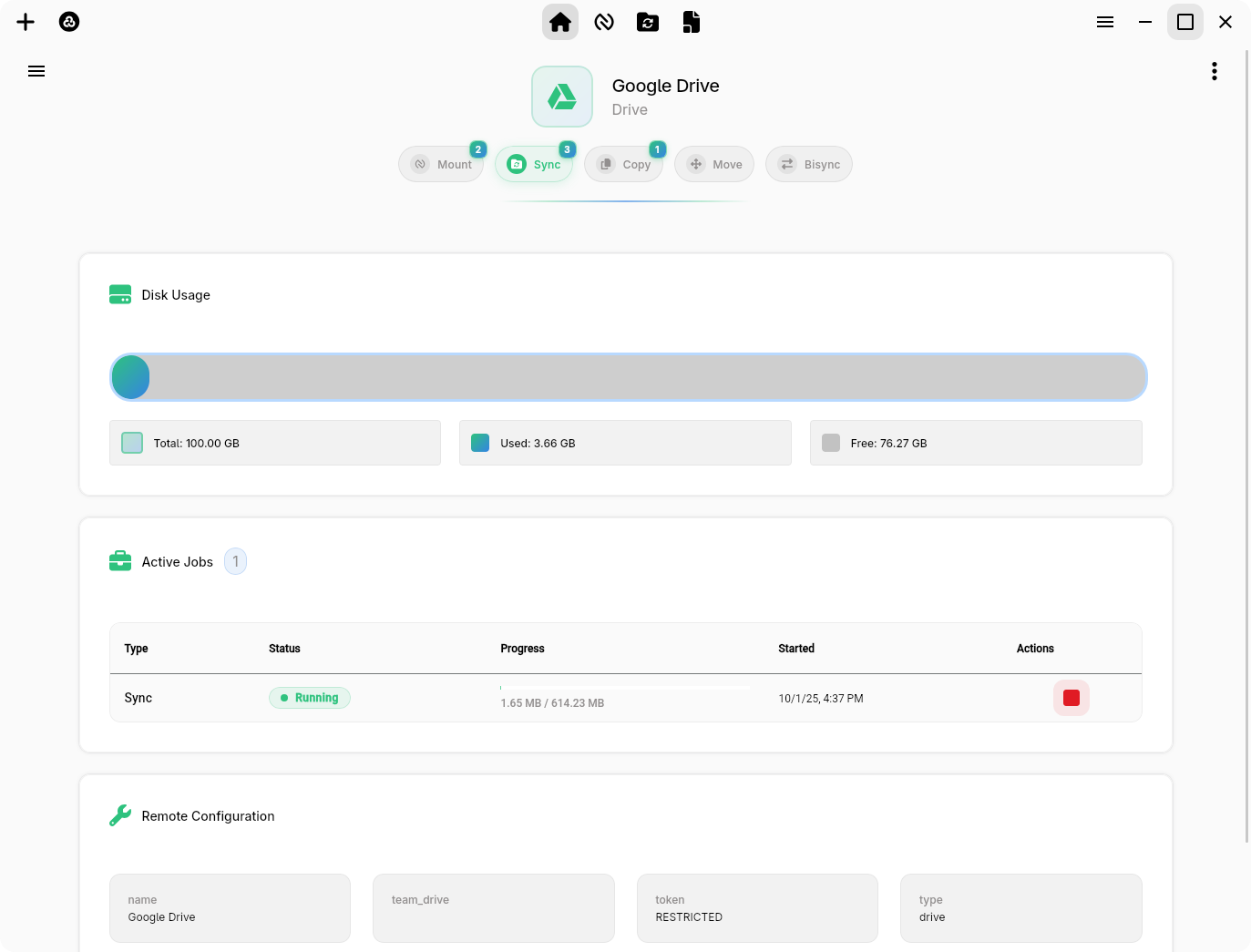
Task: Select the Total: 100.00 GB text
Action: (x=197, y=444)
